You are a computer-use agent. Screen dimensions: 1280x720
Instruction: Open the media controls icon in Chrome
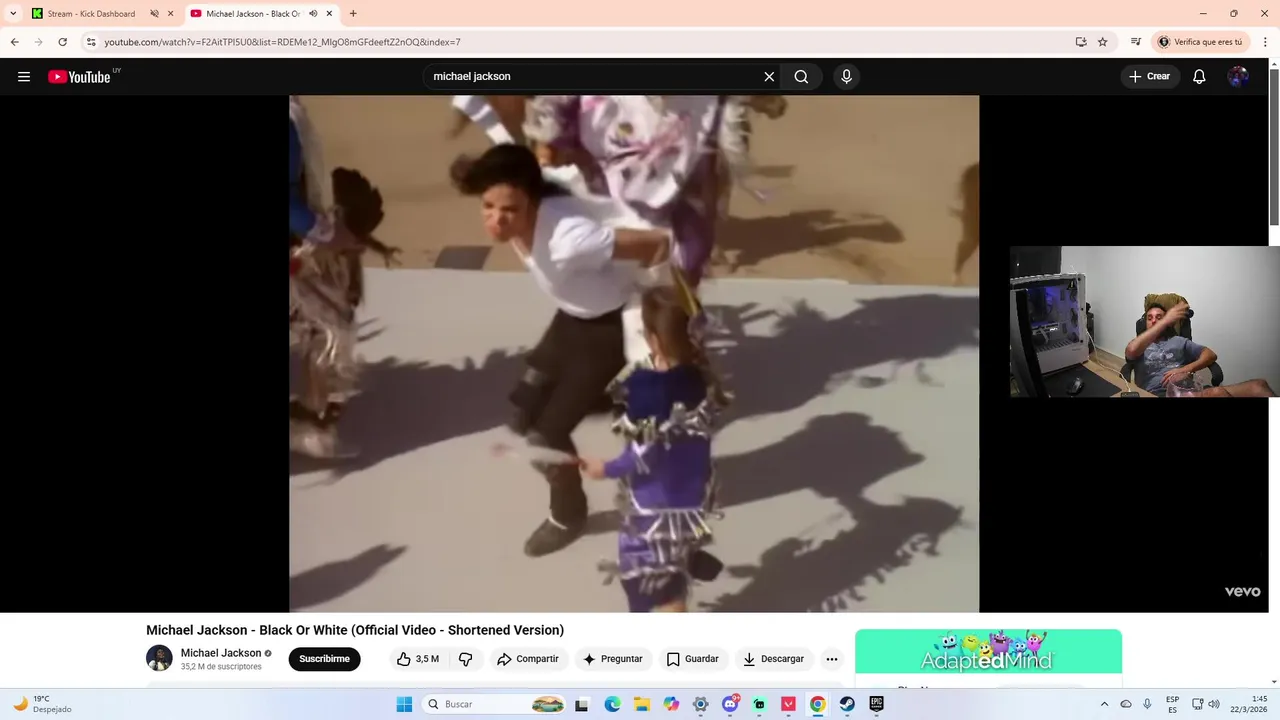coord(1136,42)
